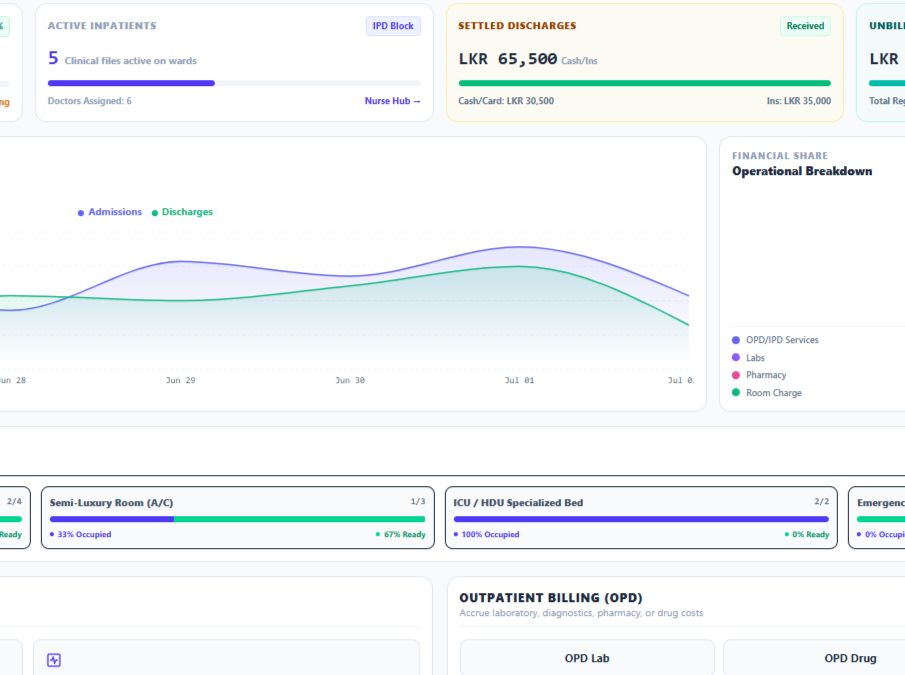
Task: Click the Settled Discharges green progress bar
Action: 645,83
